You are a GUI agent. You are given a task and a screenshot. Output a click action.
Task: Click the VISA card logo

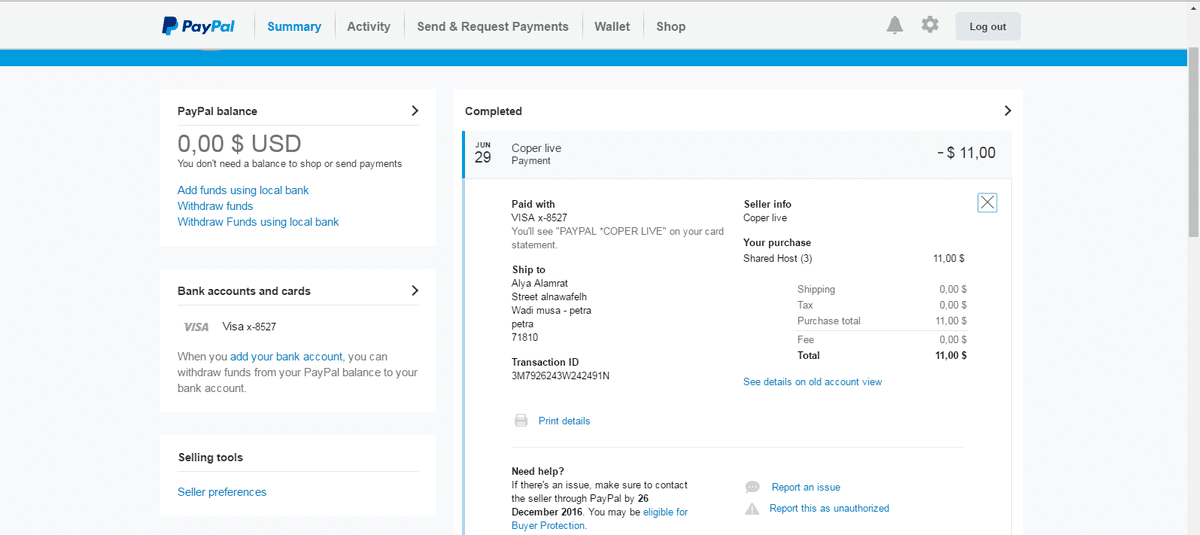(x=196, y=327)
